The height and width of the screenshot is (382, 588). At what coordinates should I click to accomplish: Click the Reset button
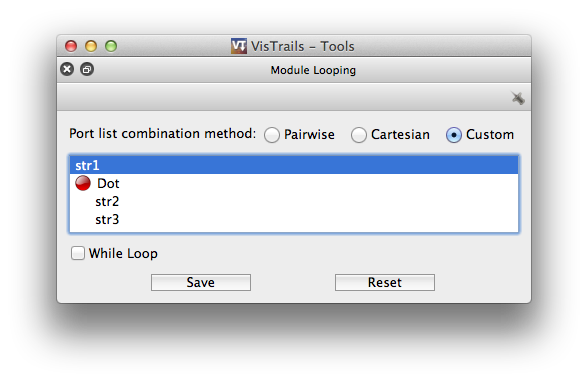[x=385, y=282]
